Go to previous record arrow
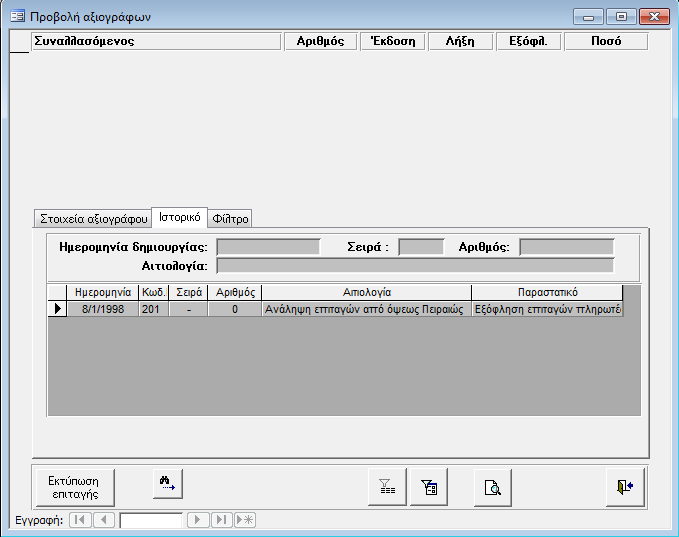The width and height of the screenshot is (679, 537). 104,520
